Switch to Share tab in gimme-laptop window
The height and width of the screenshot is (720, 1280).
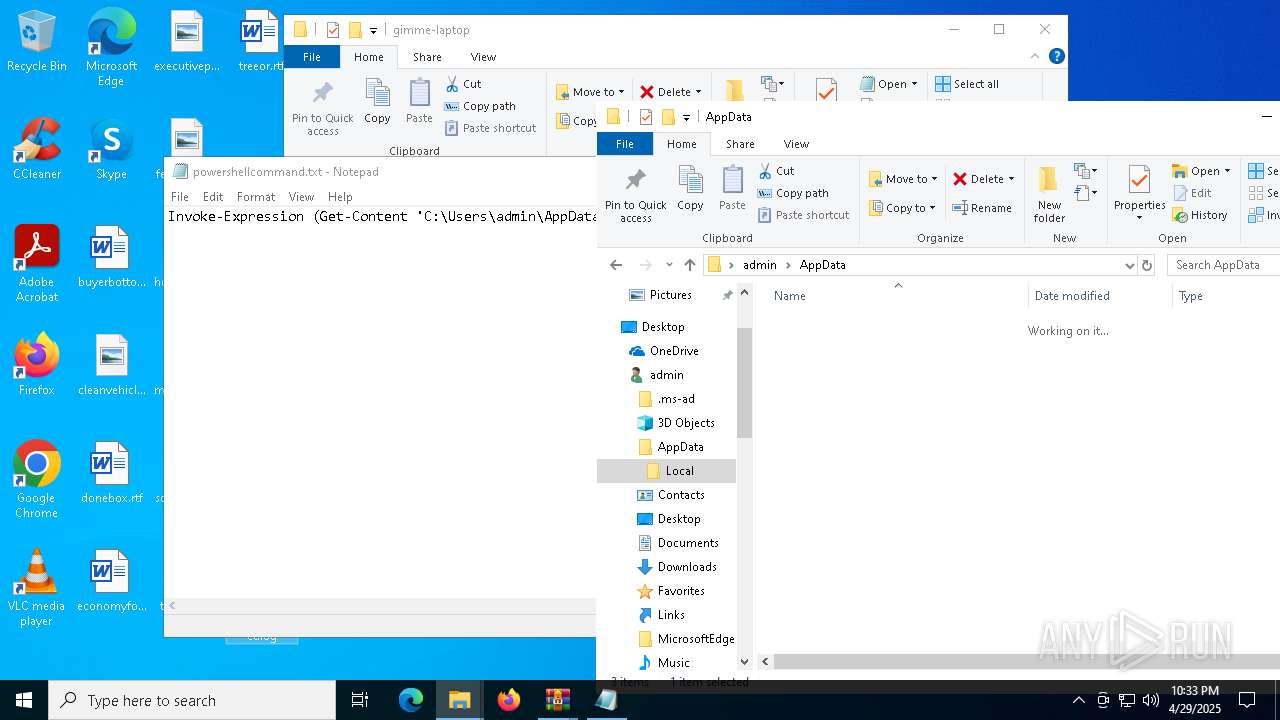click(x=427, y=57)
